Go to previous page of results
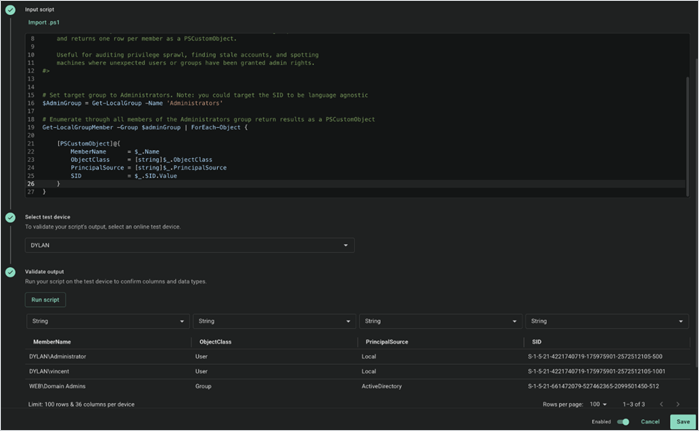This screenshot has height=431, width=699. click(x=662, y=404)
